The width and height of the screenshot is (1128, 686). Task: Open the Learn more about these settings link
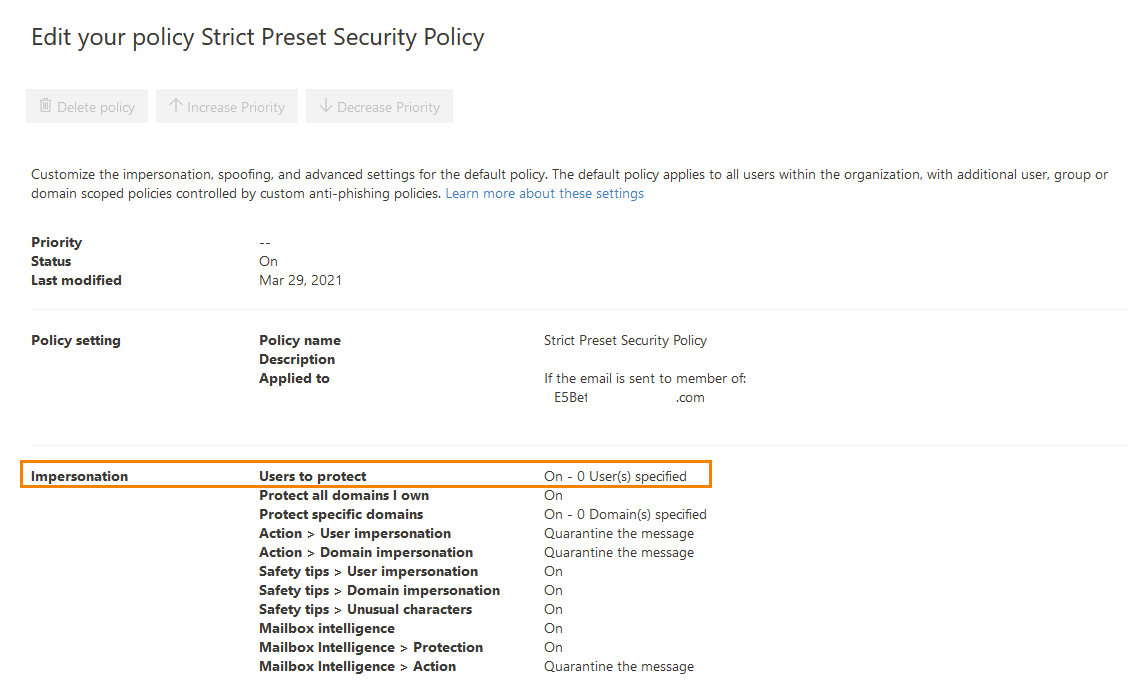pos(544,192)
